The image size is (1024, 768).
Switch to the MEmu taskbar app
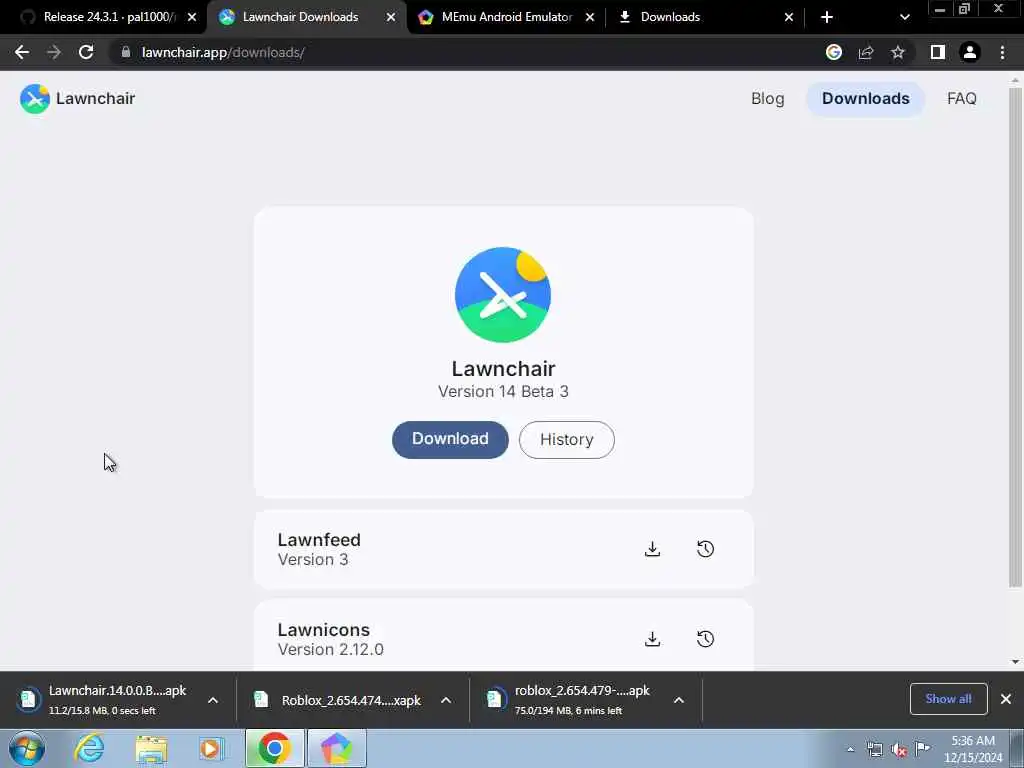pos(336,748)
